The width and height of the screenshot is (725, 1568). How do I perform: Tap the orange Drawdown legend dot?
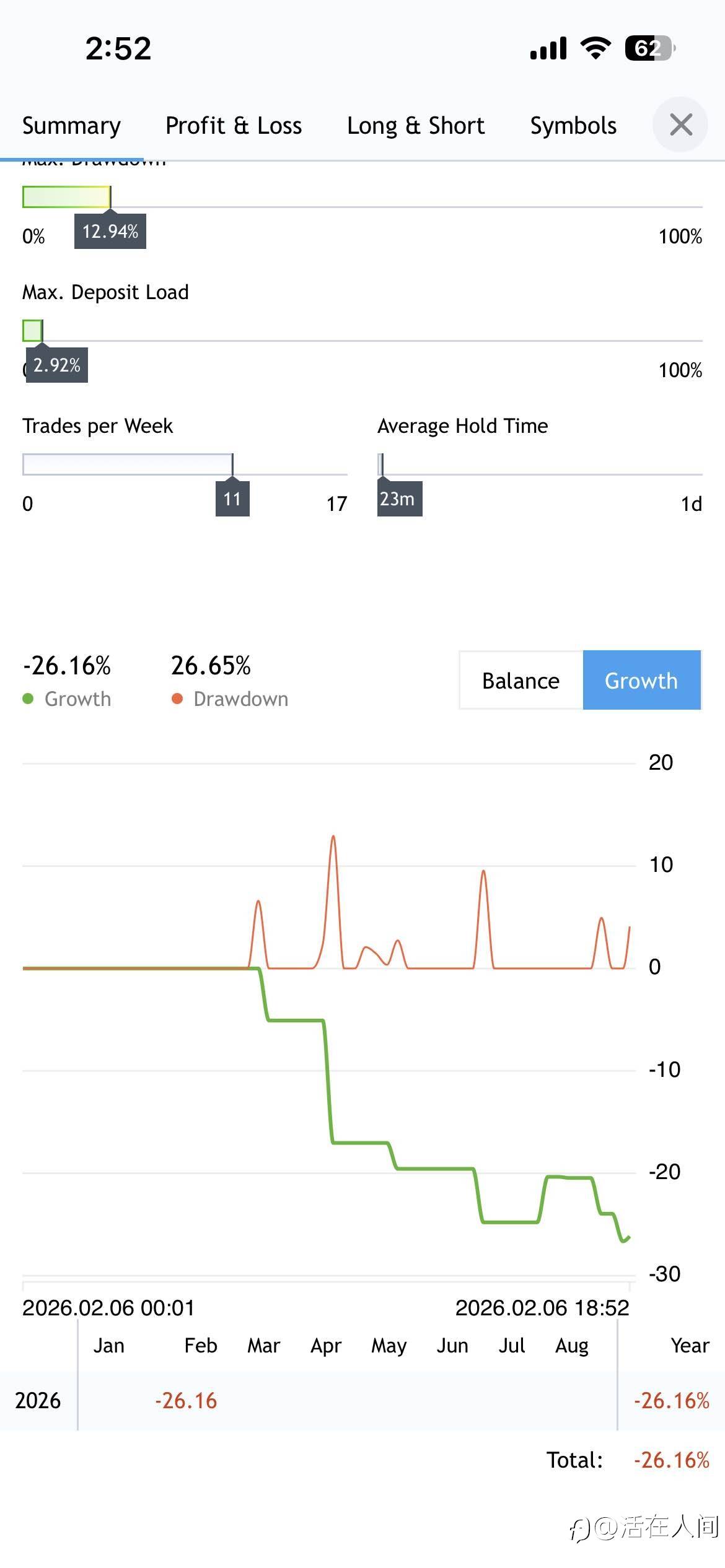click(x=177, y=699)
